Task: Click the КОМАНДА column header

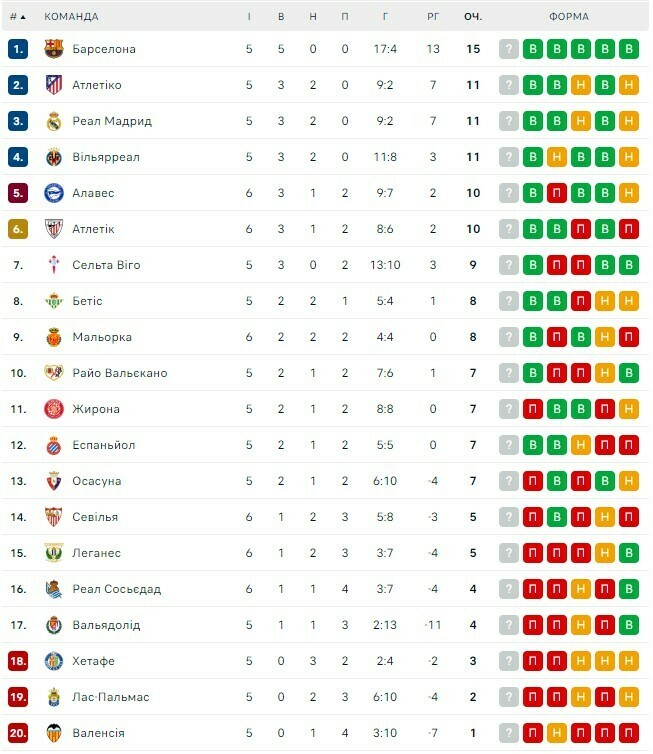Action: click(71, 16)
